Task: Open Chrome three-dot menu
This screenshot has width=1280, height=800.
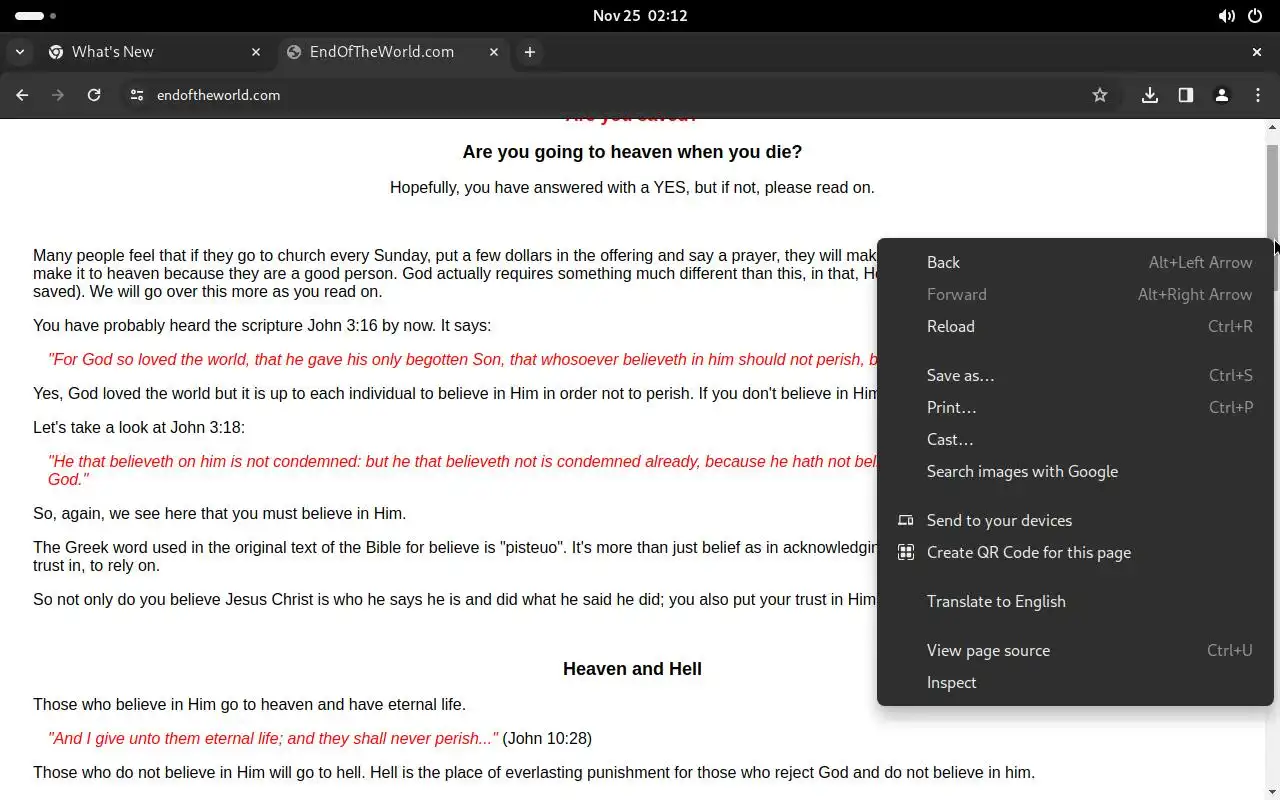Action: (1258, 95)
